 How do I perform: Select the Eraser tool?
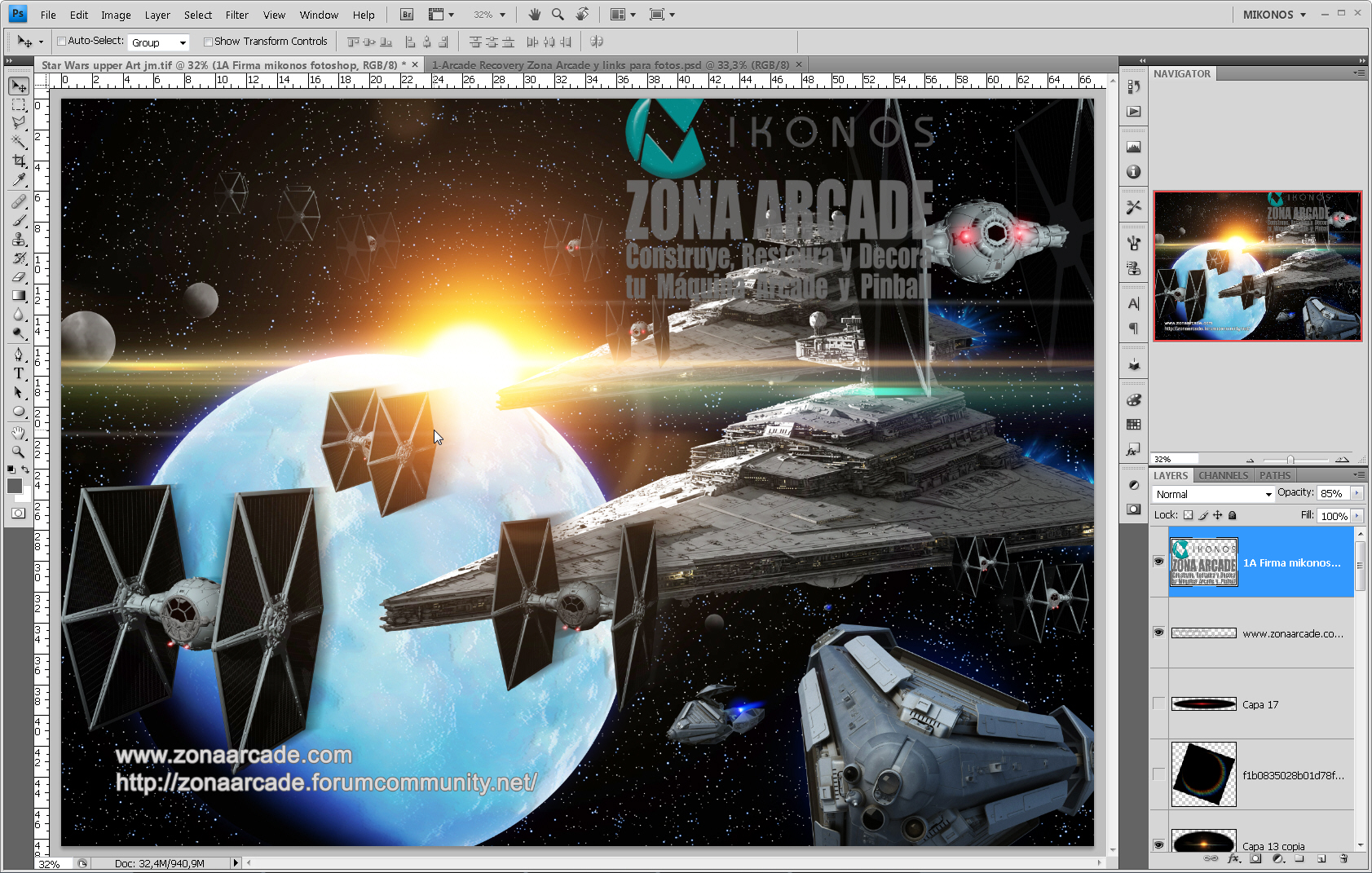[18, 277]
